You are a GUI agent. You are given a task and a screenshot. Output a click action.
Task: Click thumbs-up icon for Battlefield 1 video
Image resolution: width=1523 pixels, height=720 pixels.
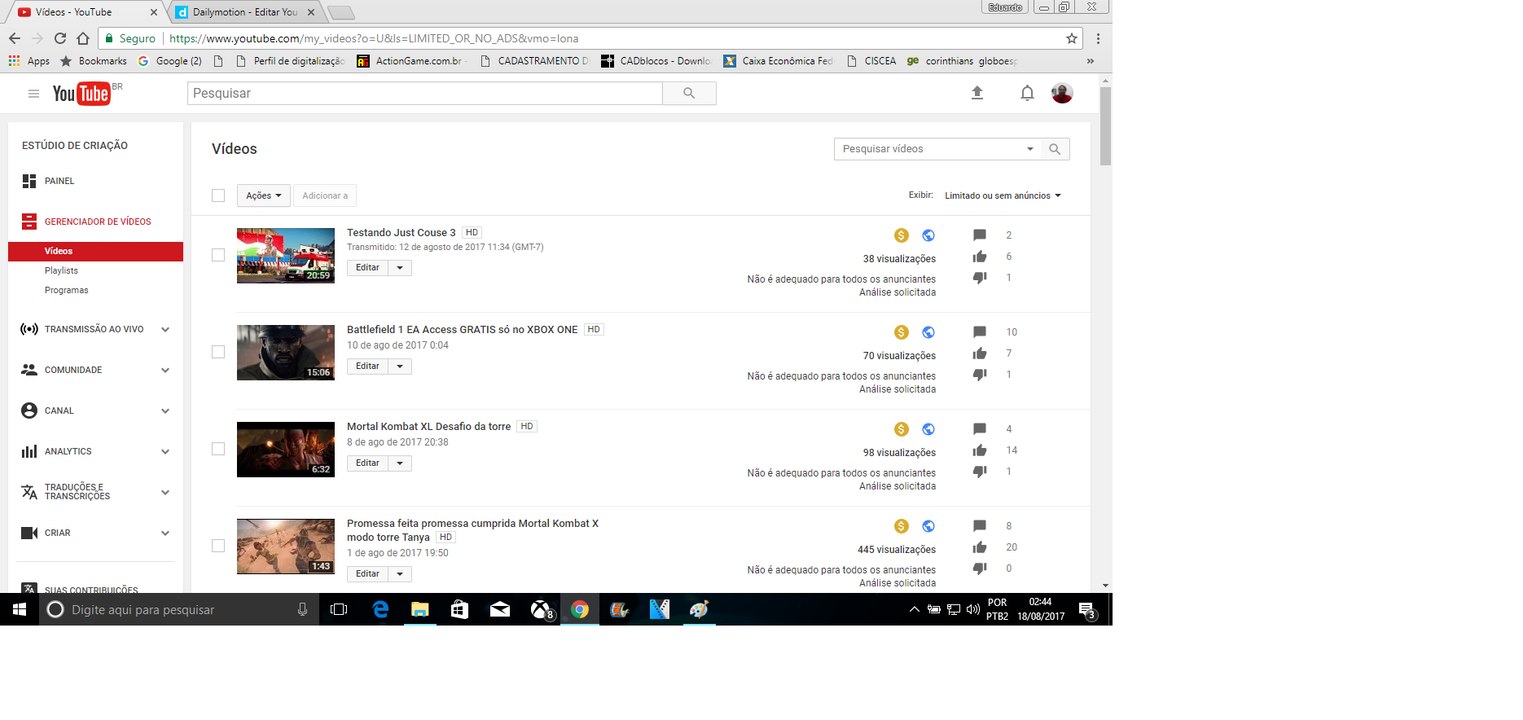(980, 353)
